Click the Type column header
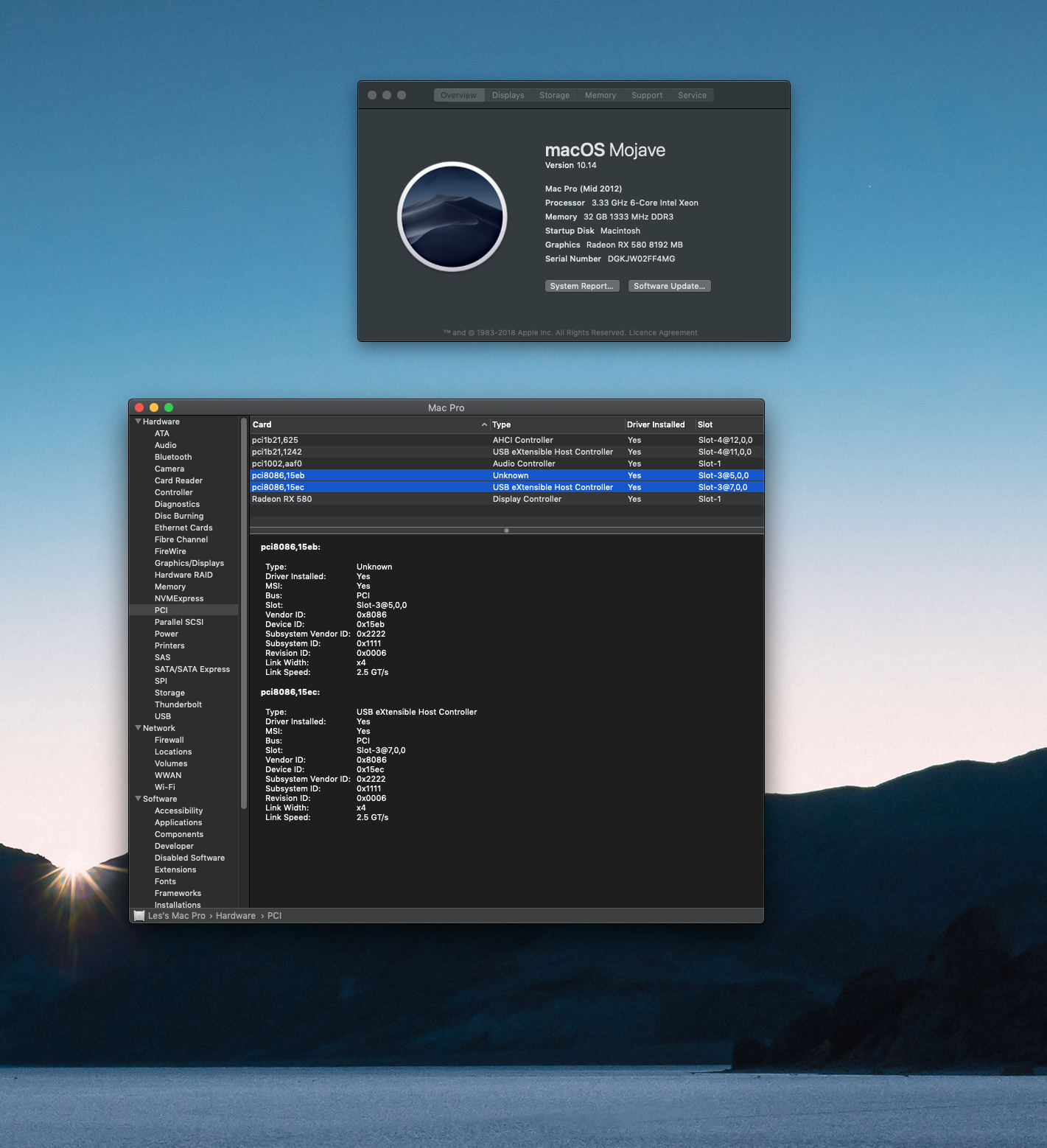Screen dimensions: 1047x1148 (557, 424)
